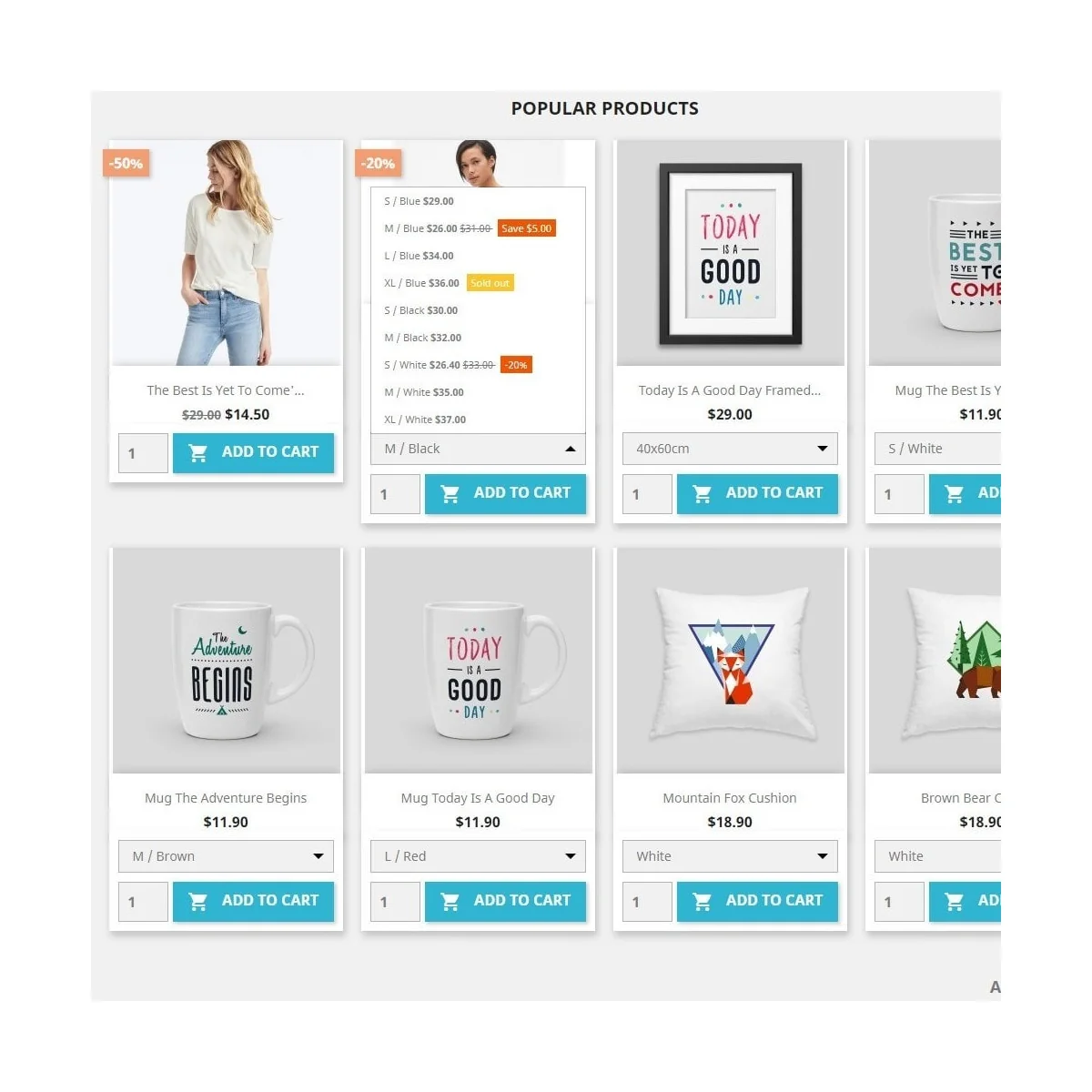Image resolution: width=1092 pixels, height=1092 pixels.
Task: Click the -20% discount badge on second product
Action: click(379, 164)
